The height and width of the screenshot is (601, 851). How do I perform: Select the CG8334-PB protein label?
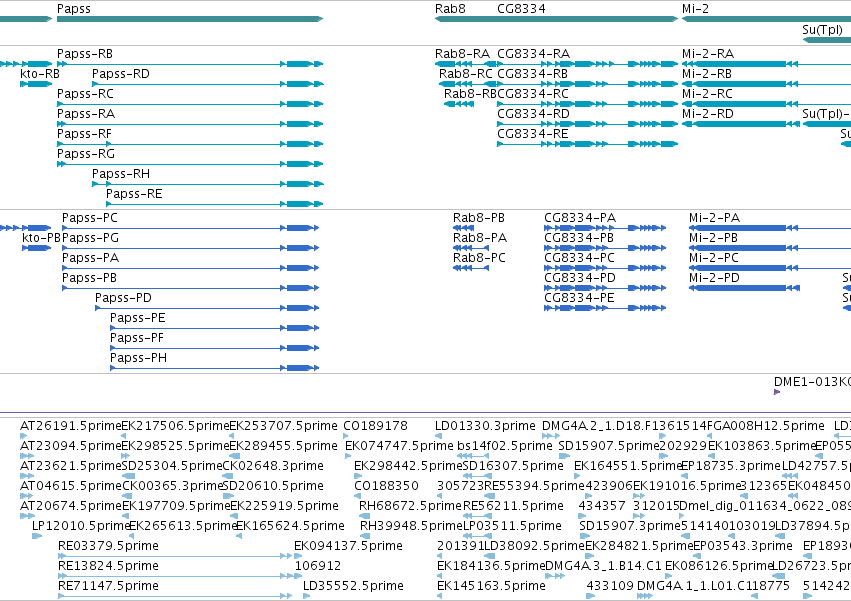coord(579,238)
